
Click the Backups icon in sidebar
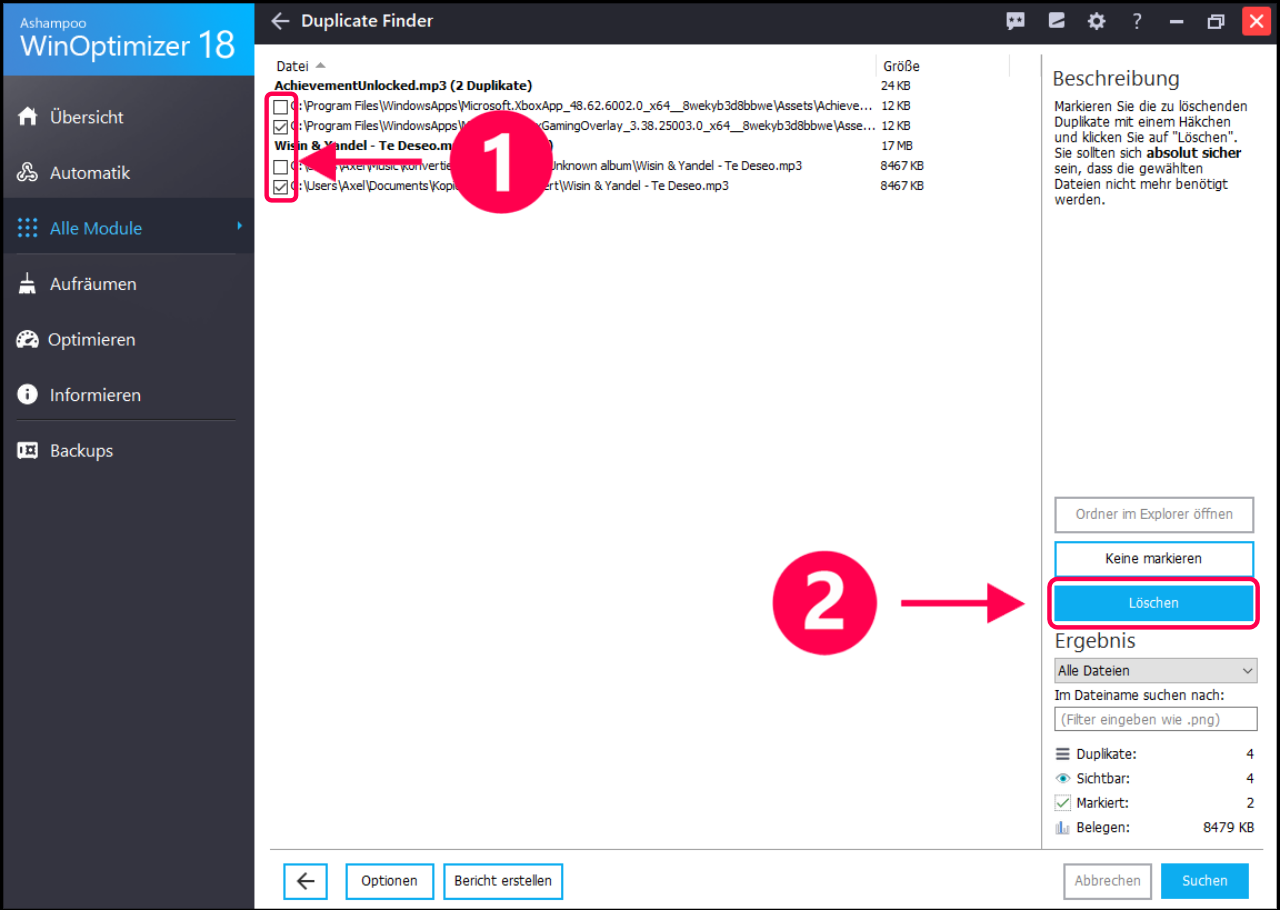[28, 450]
